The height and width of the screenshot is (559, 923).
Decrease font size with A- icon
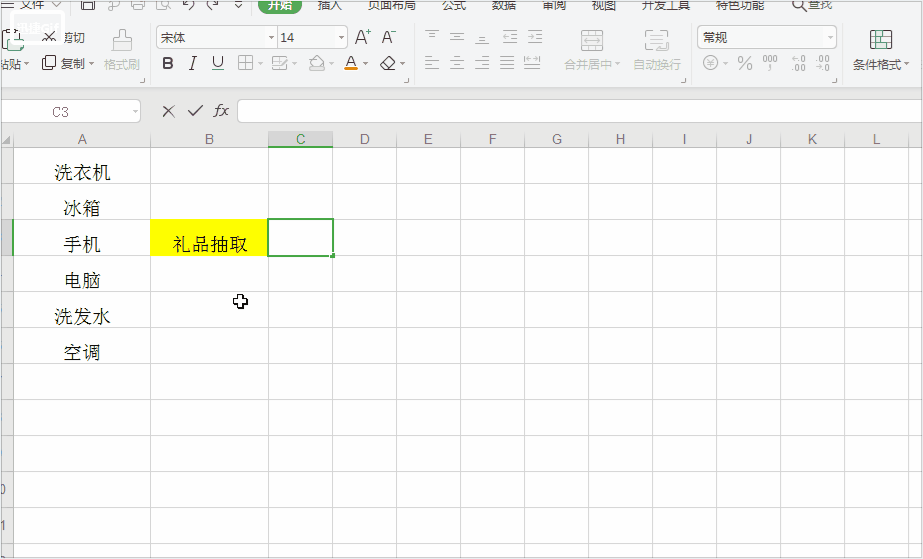[389, 37]
